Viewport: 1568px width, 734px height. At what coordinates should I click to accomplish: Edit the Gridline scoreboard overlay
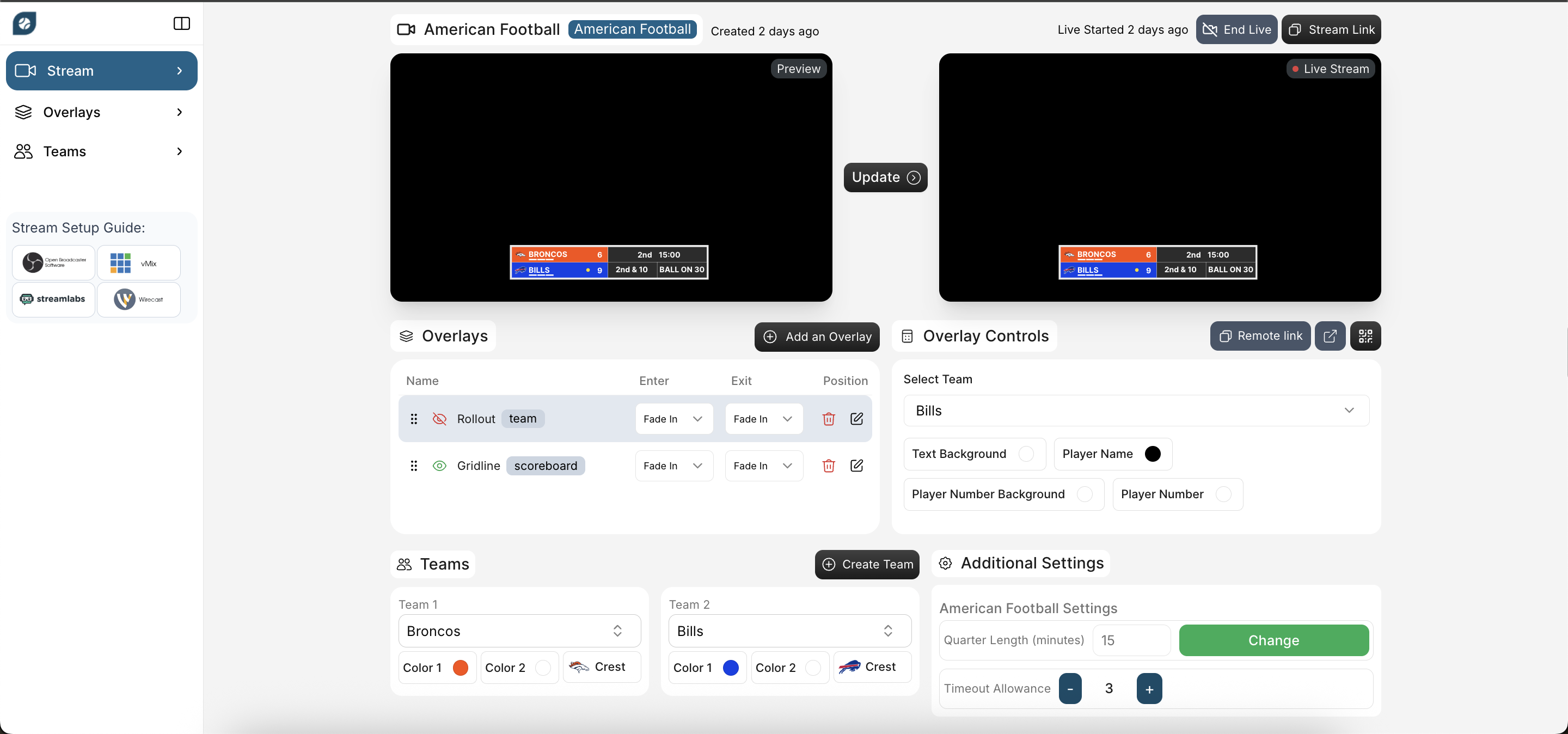pyautogui.click(x=856, y=466)
